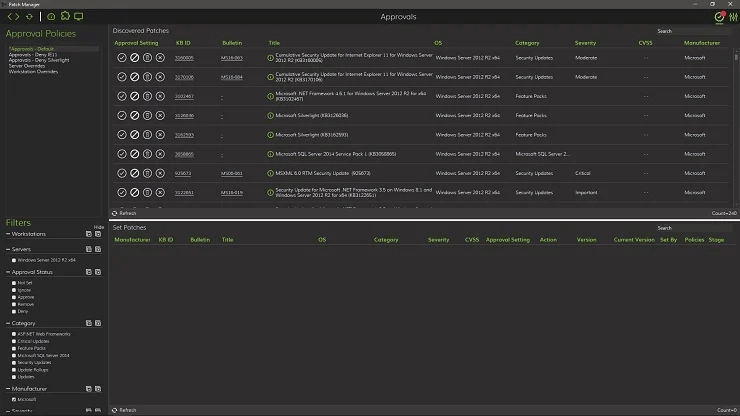
Task: Click the Set Patches search field
Action: point(694,228)
